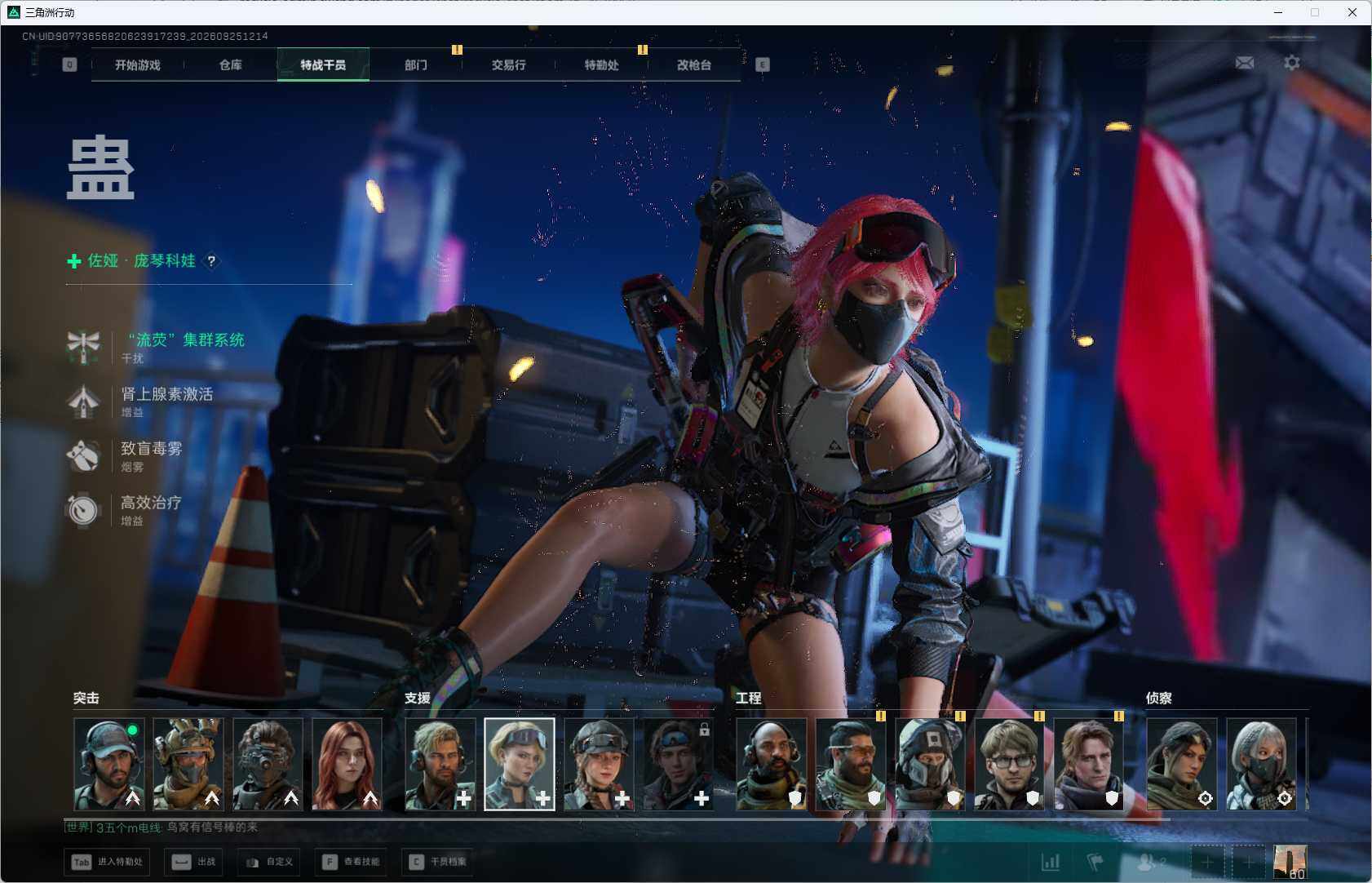Click the 出战 deploy button
The image size is (1372, 883).
195,862
